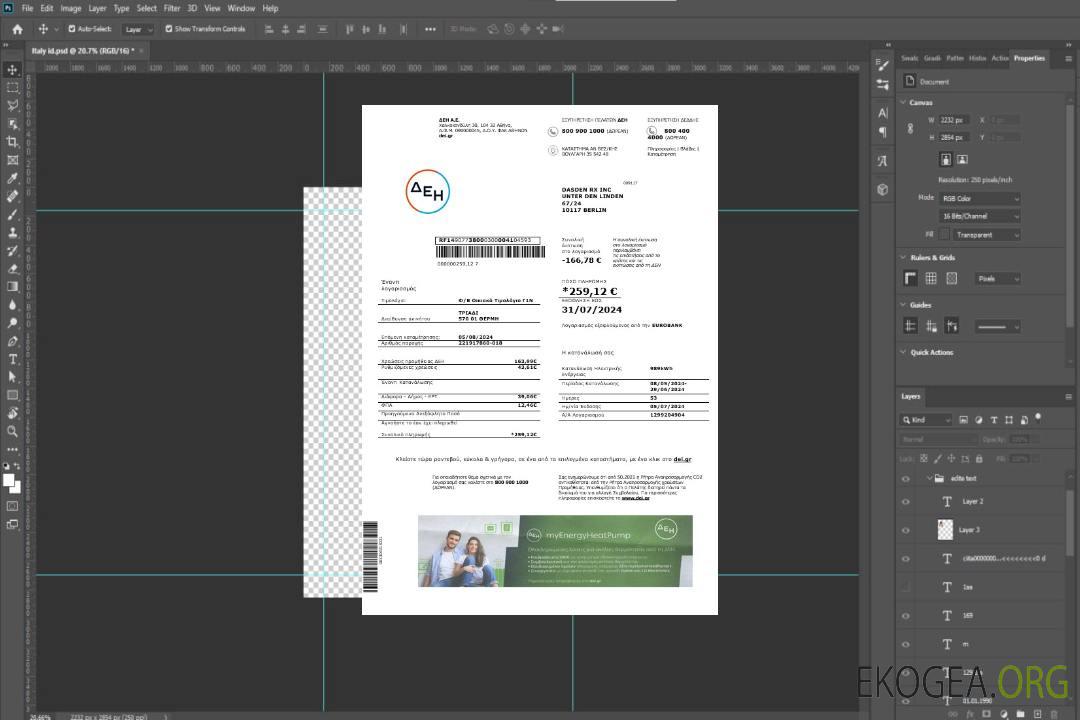
Task: Select the Zoom tool
Action: [x=12, y=431]
